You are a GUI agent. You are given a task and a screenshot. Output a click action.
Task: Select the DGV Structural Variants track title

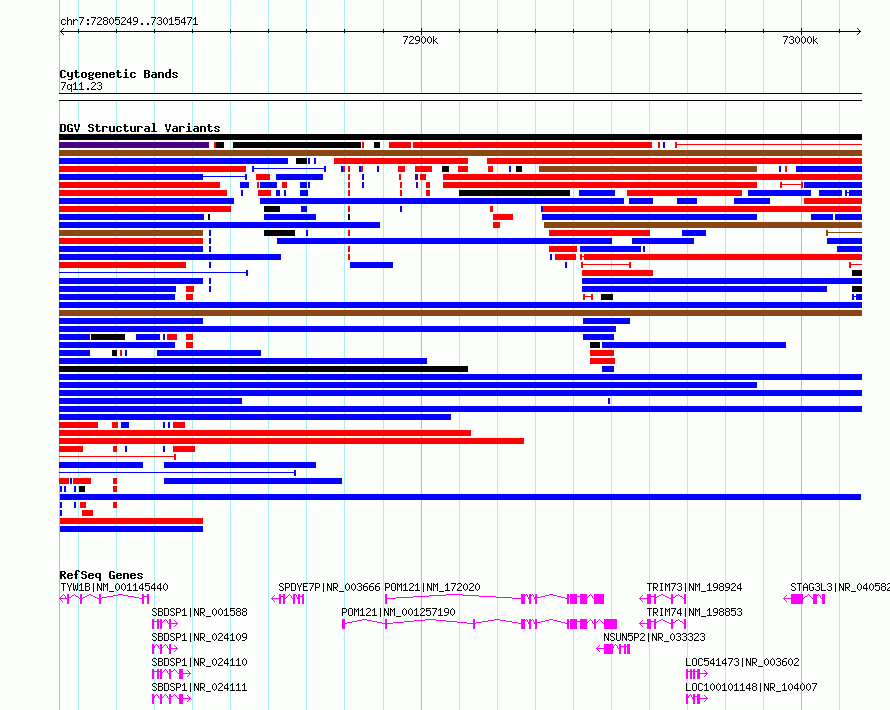(140, 128)
